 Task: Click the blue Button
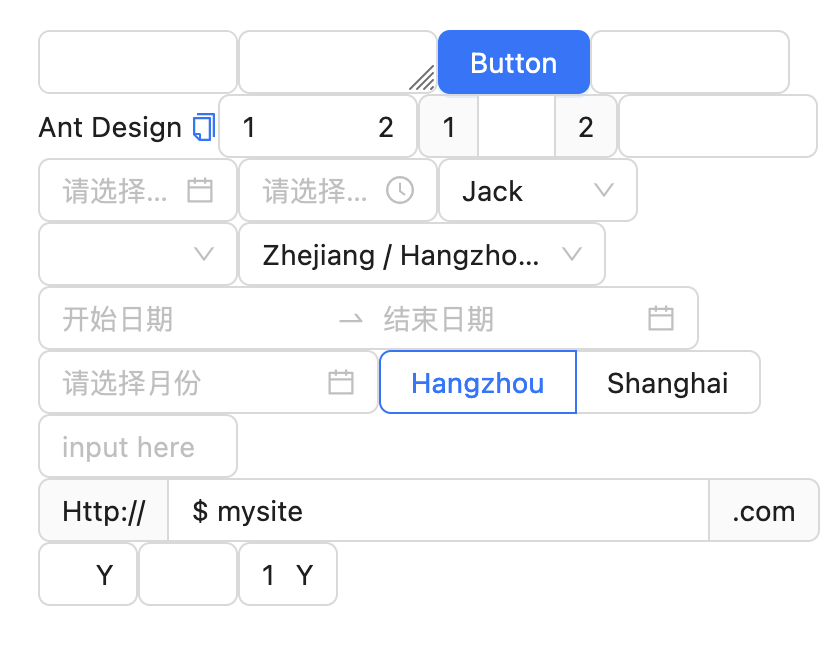514,62
